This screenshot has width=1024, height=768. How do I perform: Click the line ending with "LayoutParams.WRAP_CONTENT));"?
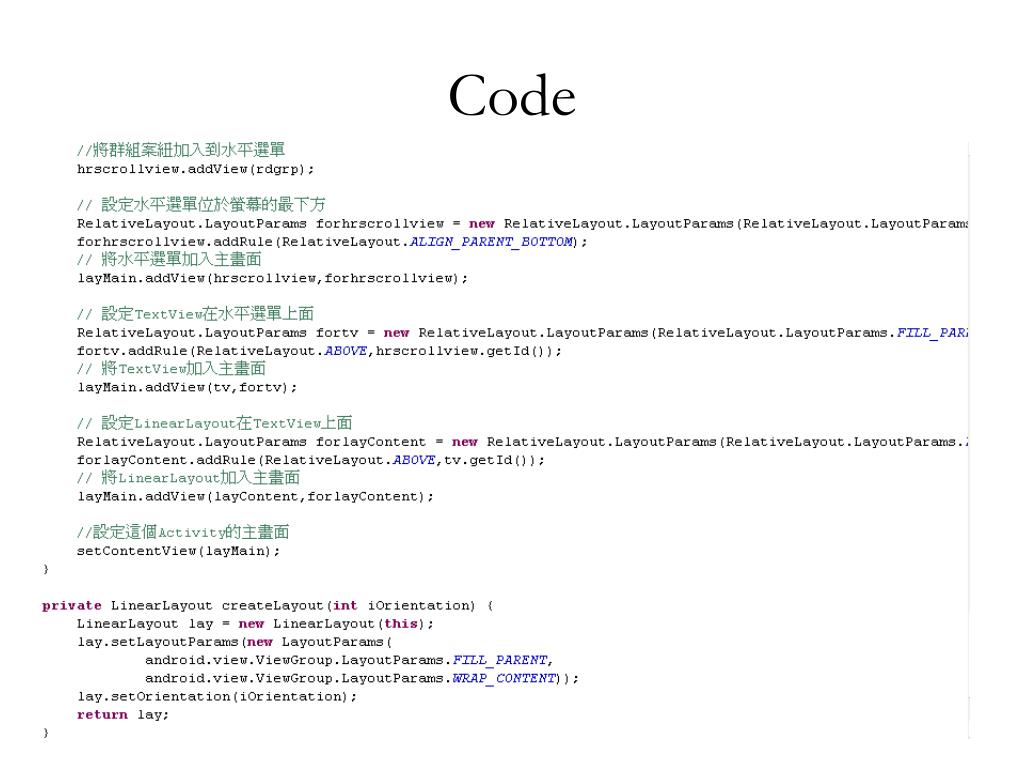362,679
